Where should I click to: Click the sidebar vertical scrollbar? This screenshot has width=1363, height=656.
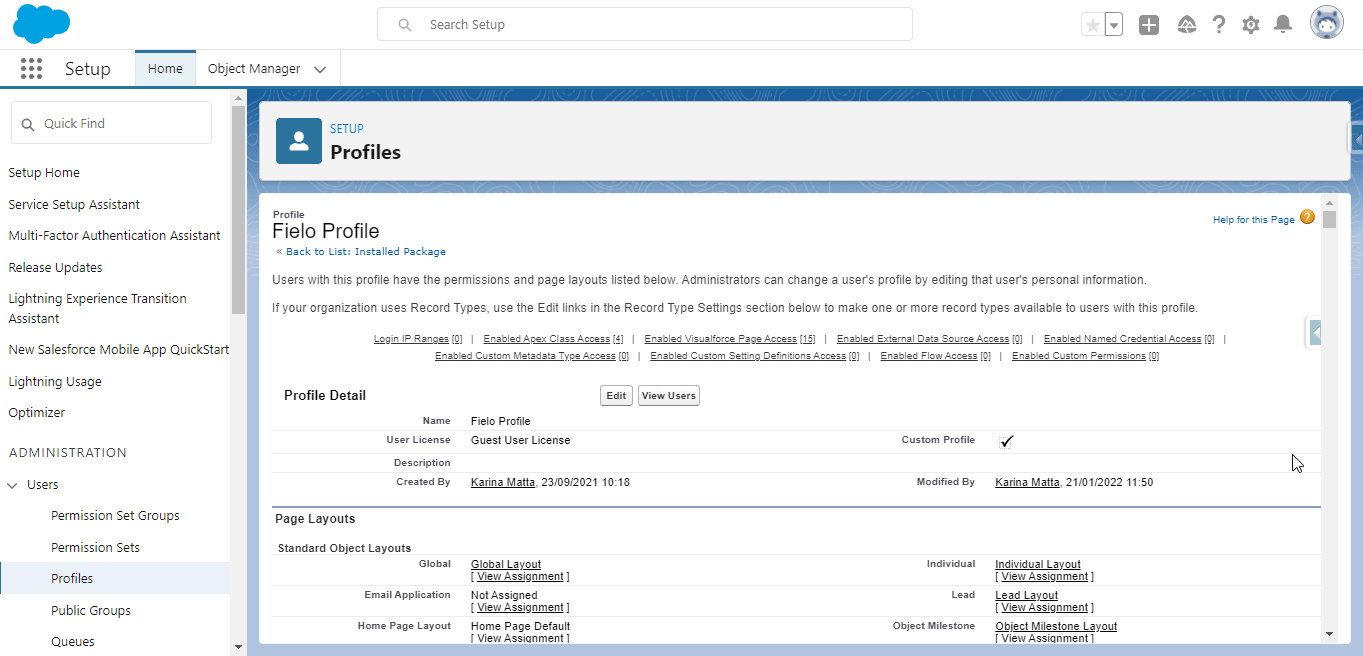point(238,210)
